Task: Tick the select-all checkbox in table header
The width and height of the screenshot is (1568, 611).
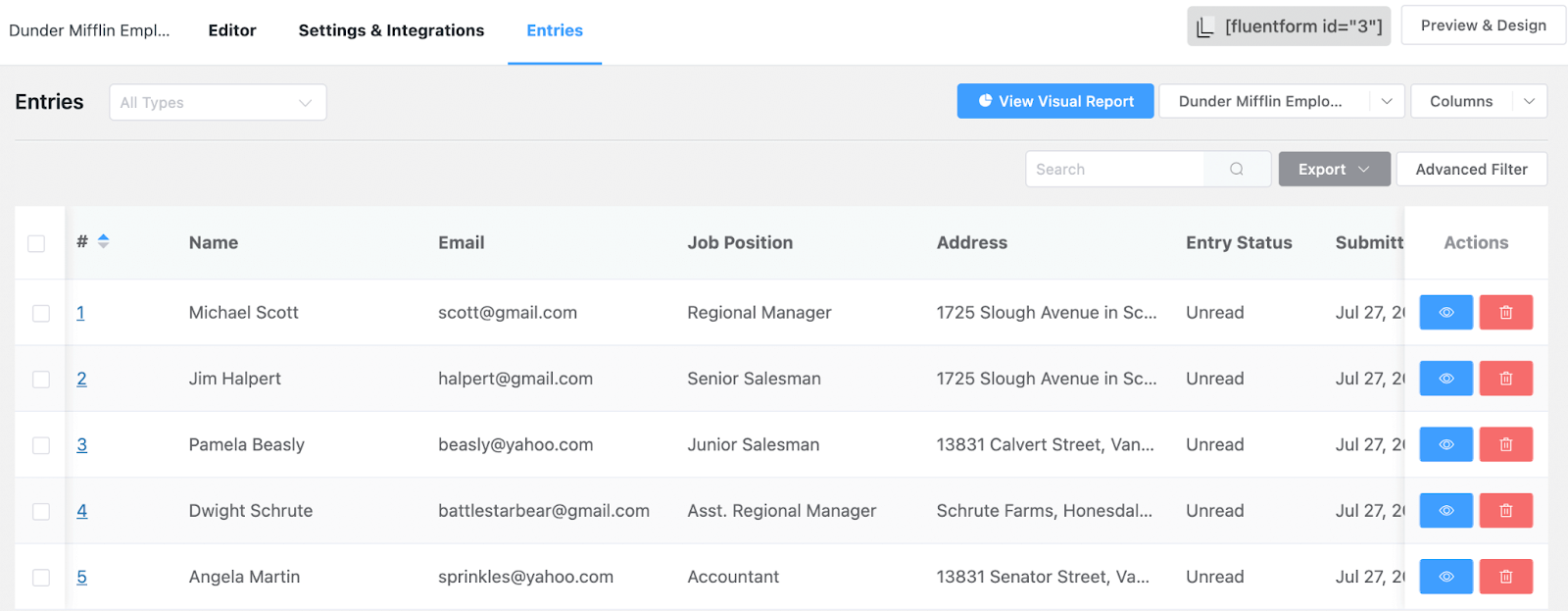Action: pyautogui.click(x=36, y=243)
